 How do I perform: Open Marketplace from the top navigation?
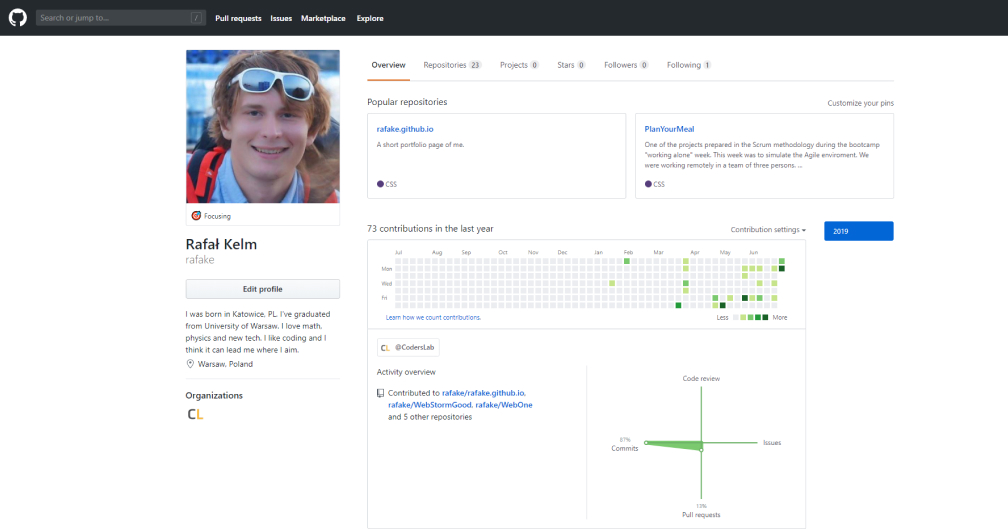pos(323,18)
